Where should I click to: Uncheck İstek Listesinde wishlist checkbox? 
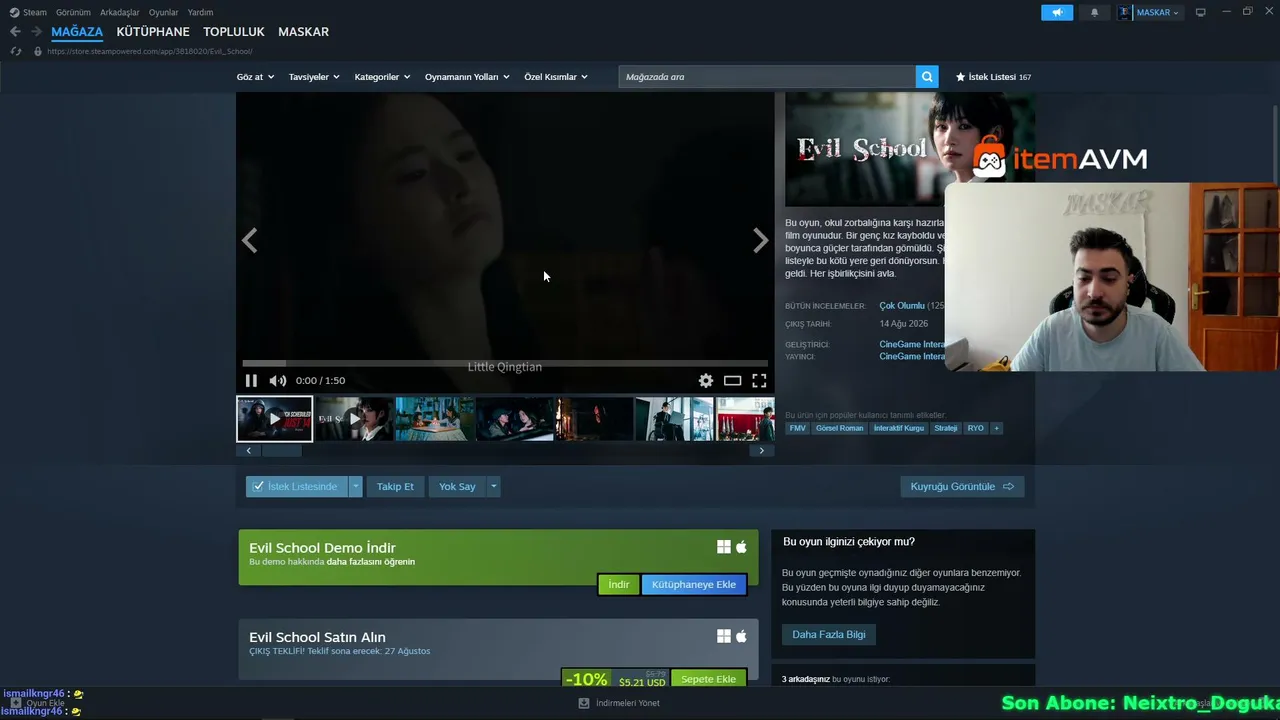258,487
